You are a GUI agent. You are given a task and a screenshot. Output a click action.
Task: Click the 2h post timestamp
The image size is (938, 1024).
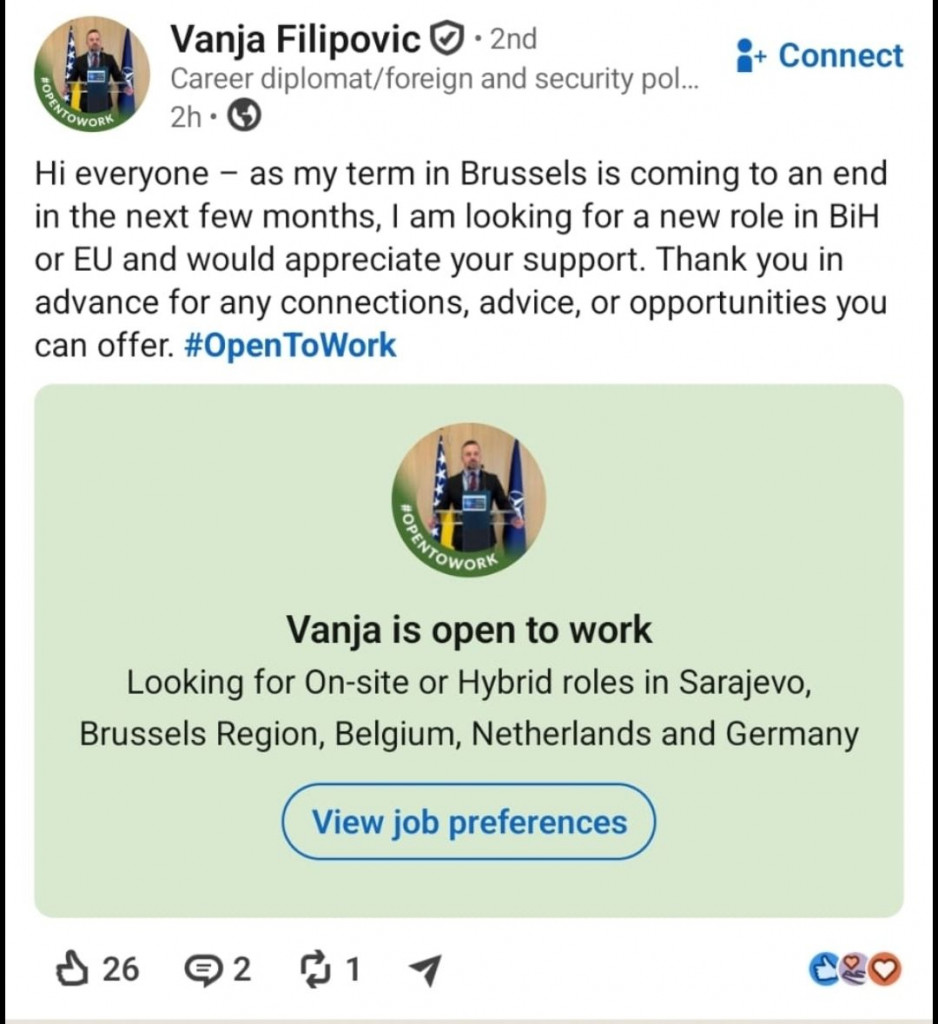pos(186,117)
